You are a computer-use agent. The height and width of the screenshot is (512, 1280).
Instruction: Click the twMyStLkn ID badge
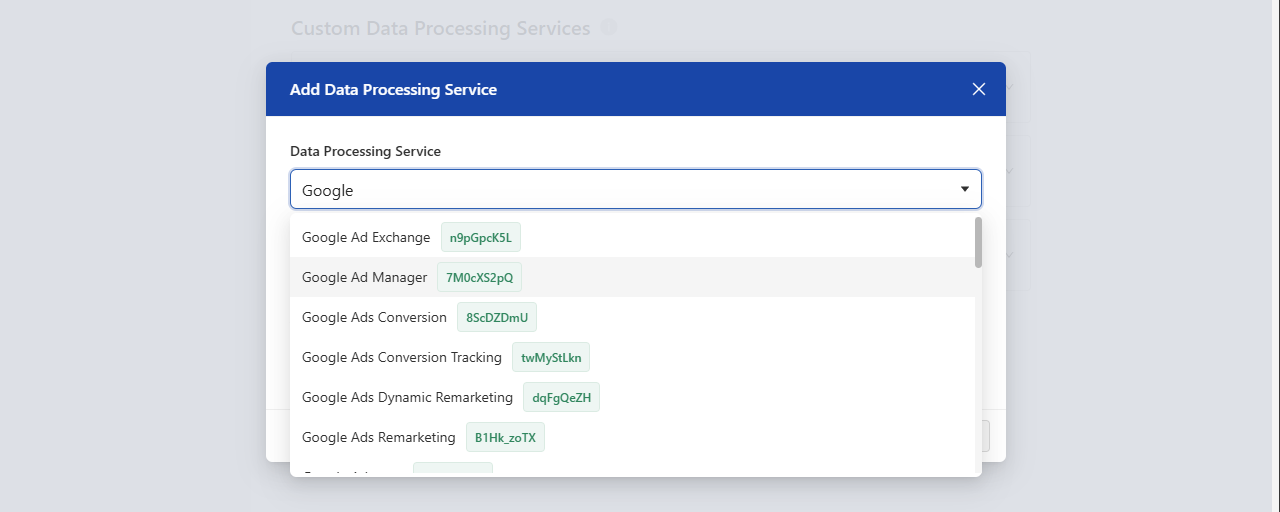[551, 357]
